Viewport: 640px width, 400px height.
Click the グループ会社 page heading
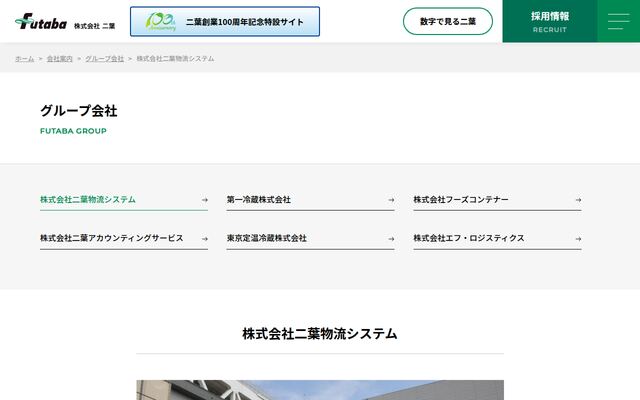tap(79, 111)
